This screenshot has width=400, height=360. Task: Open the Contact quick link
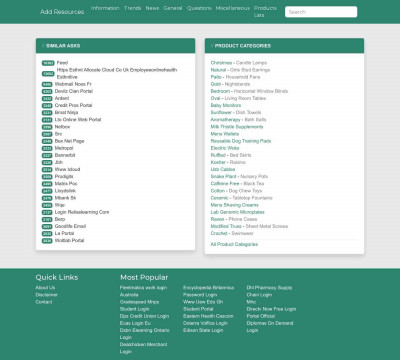[44, 302]
